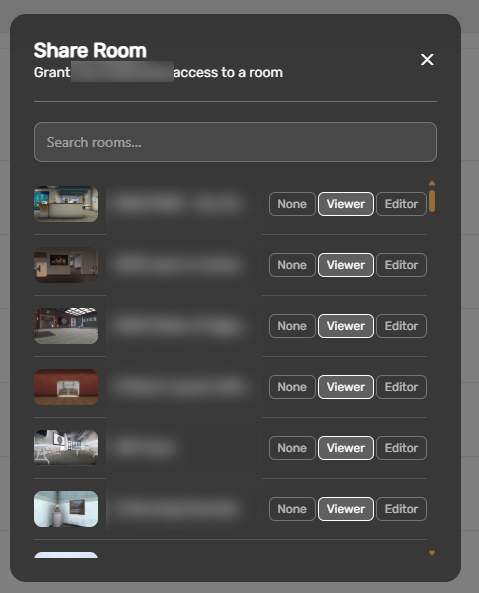Viewport: 479px width, 593px height.
Task: Open the red-walled room thumbnail
Action: pyautogui.click(x=66, y=387)
